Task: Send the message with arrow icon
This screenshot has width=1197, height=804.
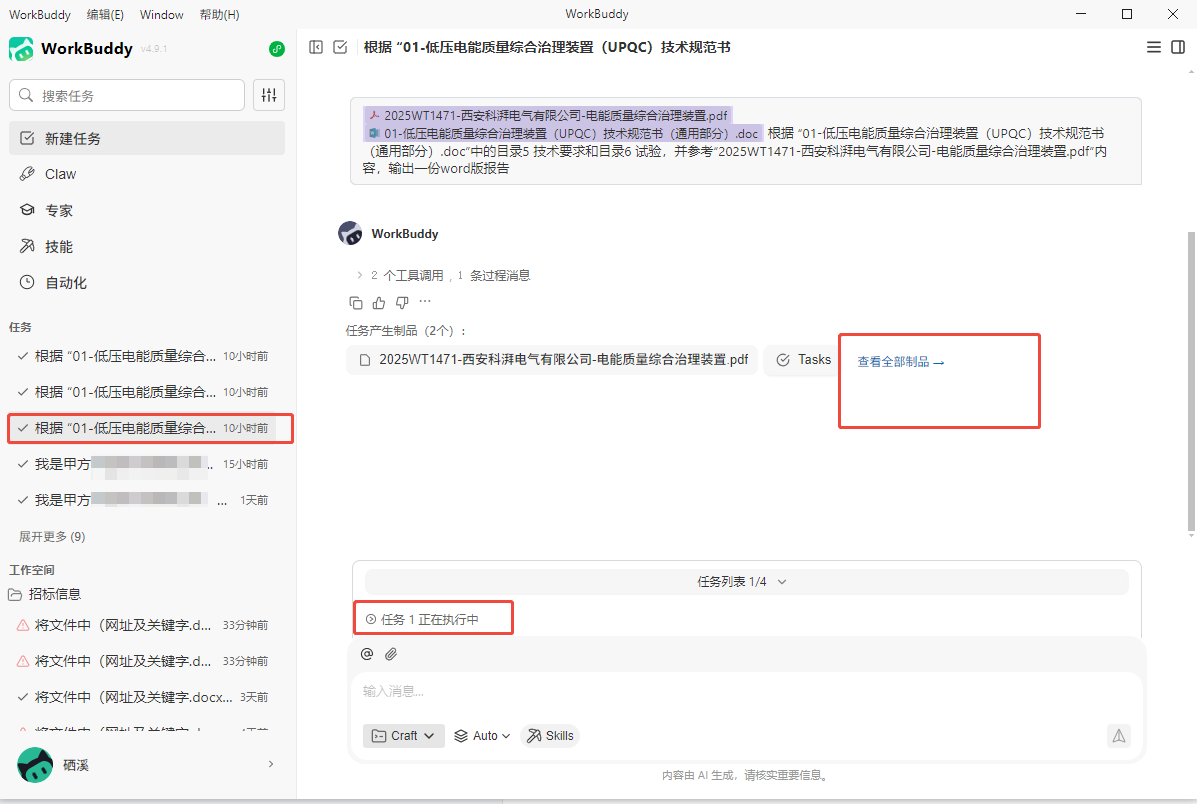Action: (1118, 736)
